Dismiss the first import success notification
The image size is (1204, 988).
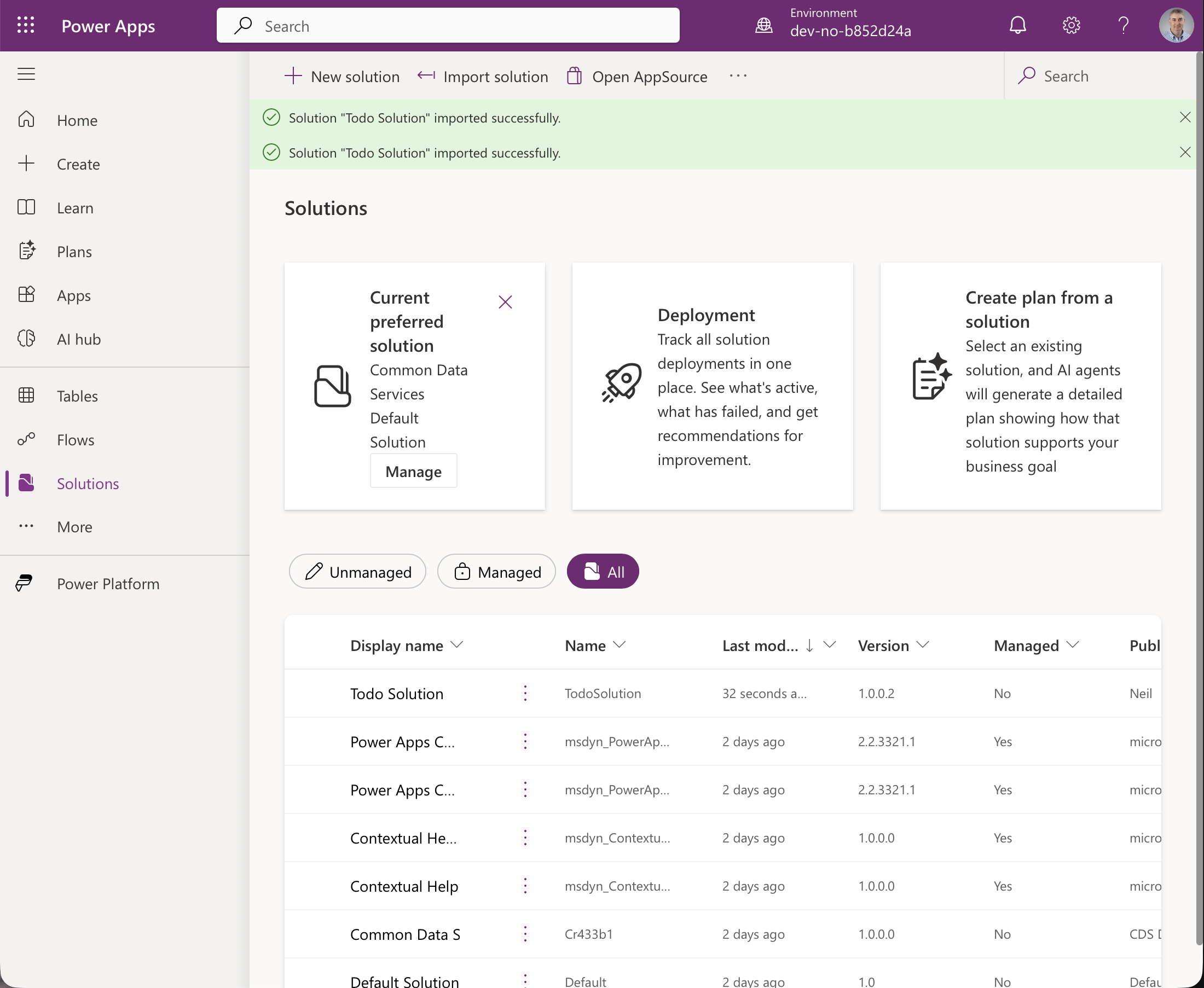[1185, 117]
